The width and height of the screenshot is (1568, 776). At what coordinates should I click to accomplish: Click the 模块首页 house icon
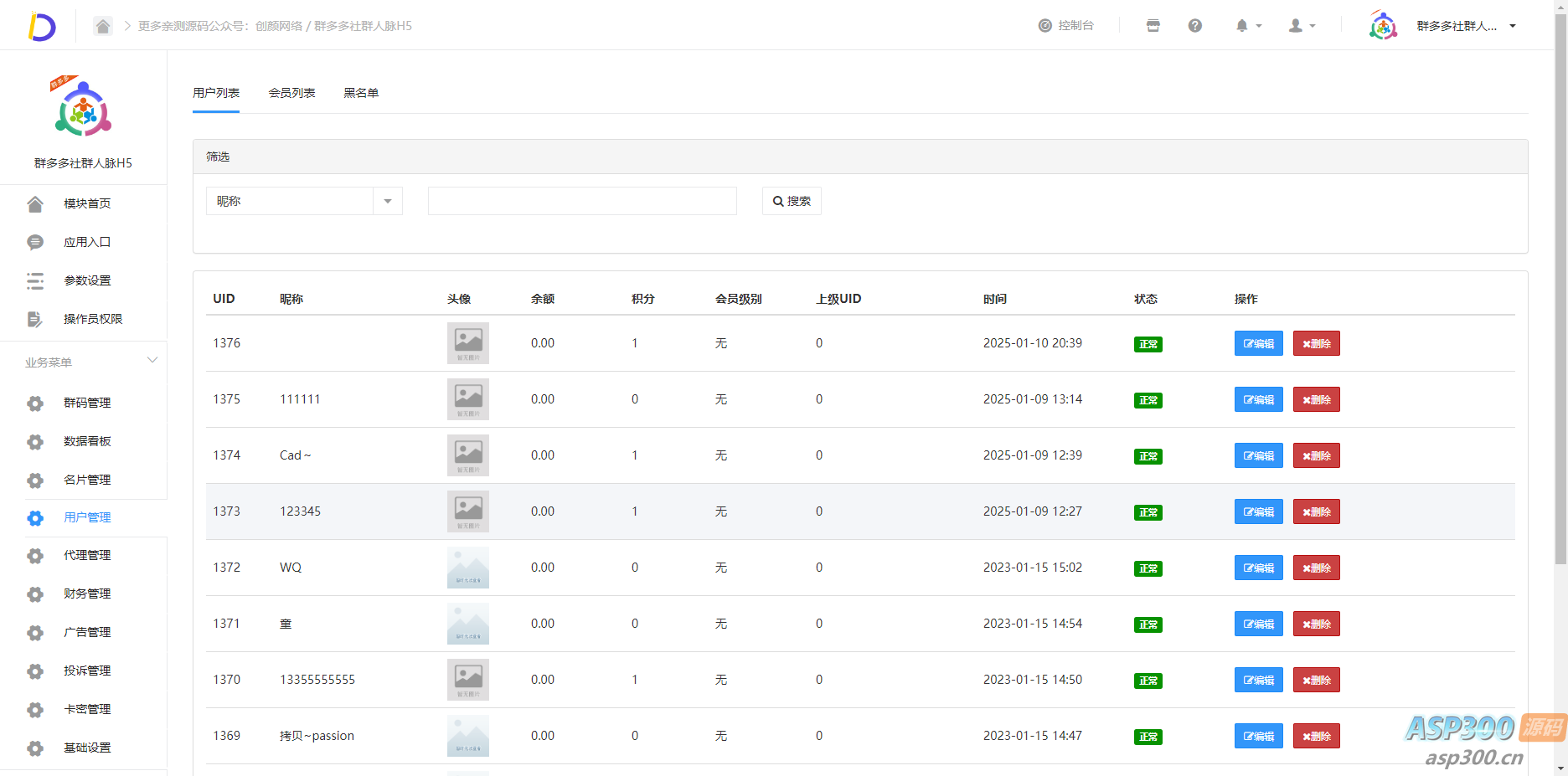[35, 204]
